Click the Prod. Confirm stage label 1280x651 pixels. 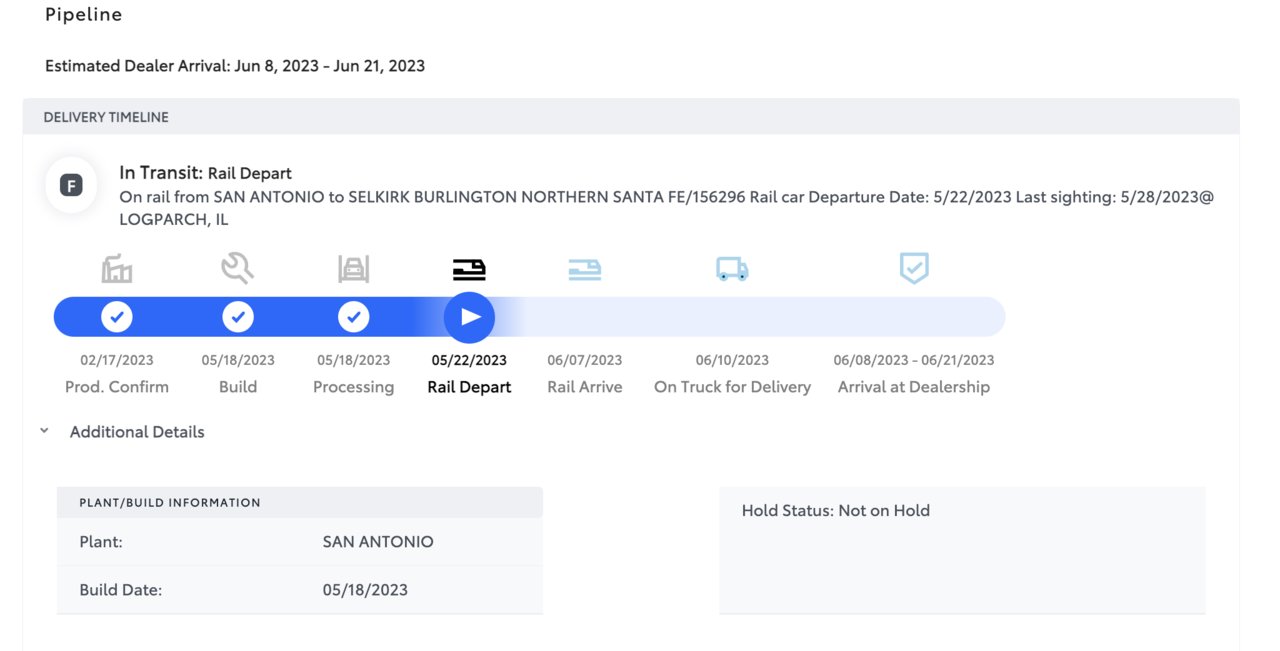coord(117,387)
